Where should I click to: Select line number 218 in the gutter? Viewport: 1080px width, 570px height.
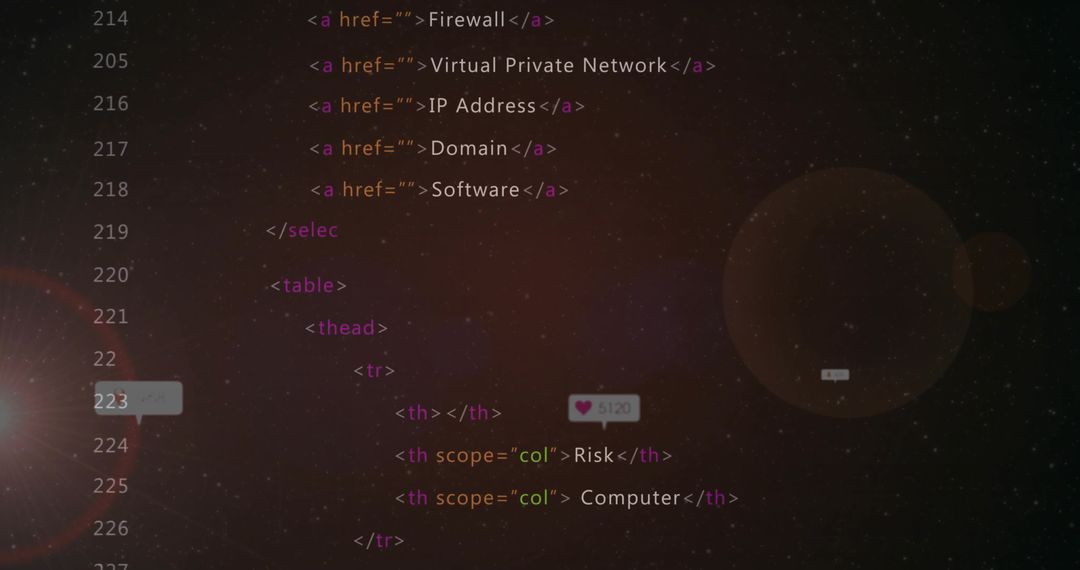[x=111, y=189]
